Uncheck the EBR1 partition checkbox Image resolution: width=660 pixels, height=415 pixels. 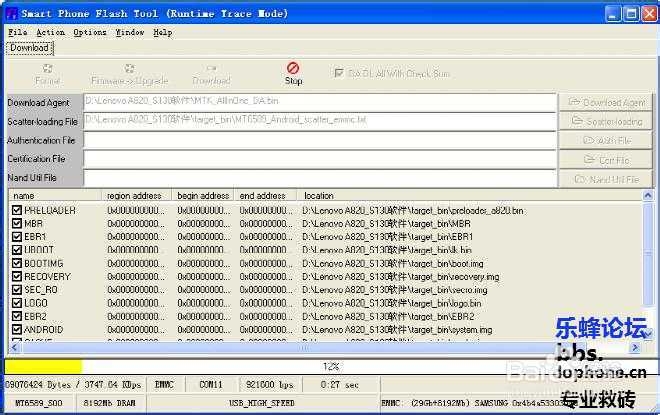17,237
